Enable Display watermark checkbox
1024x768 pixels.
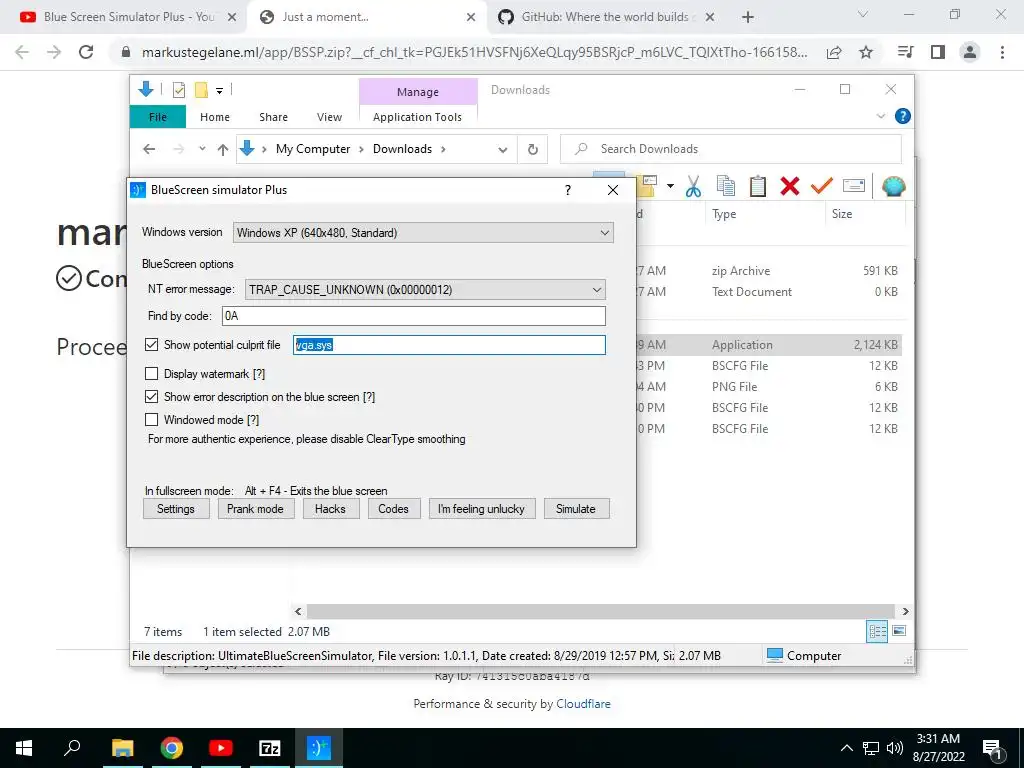(152, 374)
